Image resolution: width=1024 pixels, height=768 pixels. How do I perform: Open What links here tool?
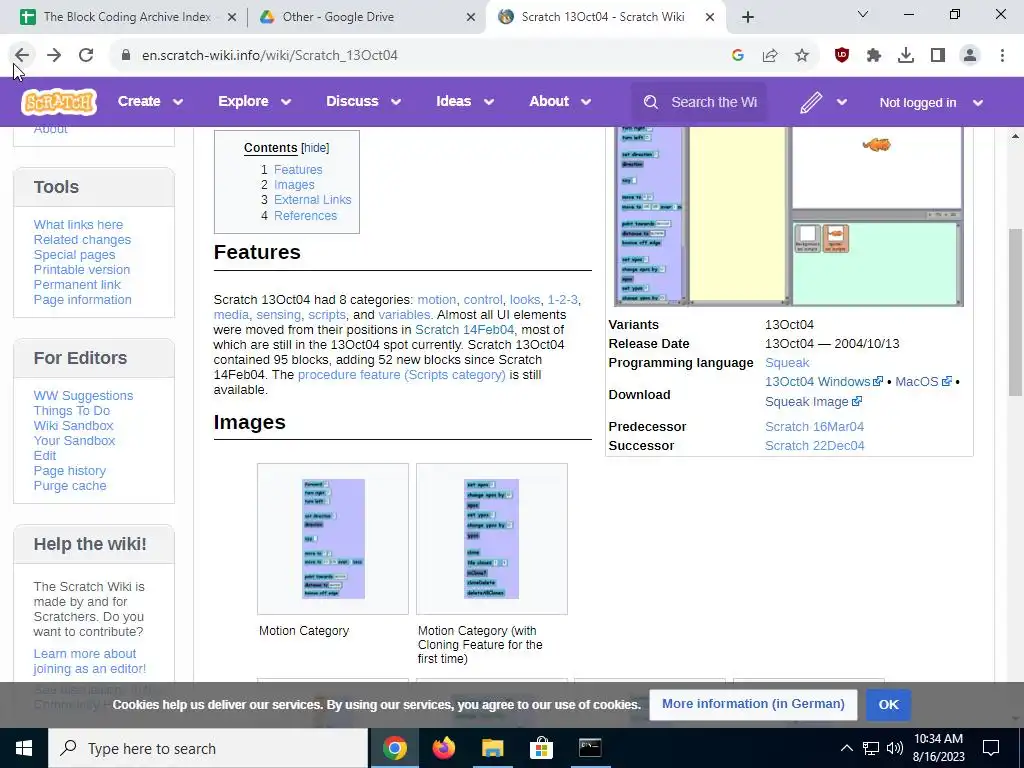pyautogui.click(x=78, y=225)
